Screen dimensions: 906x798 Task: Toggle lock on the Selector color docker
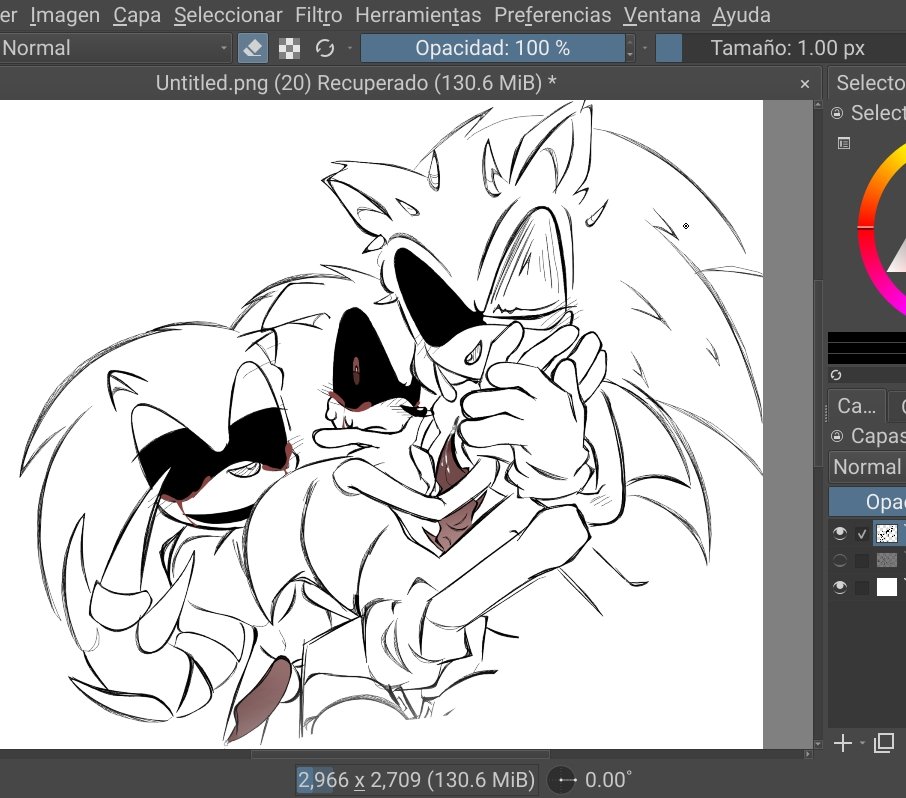point(837,113)
